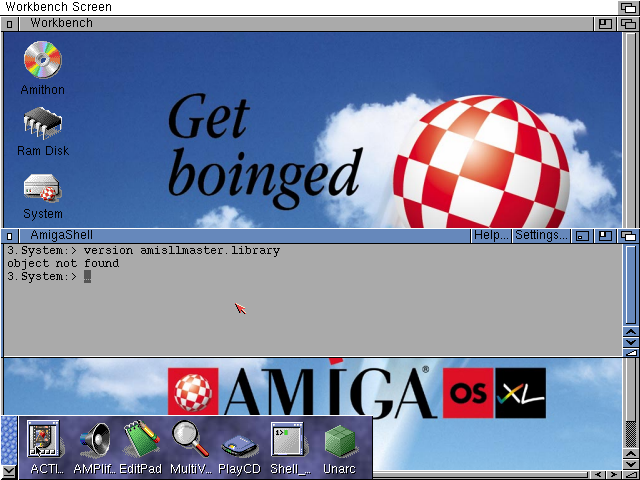Click the Workbench Screen title text
The width and height of the screenshot is (640, 480).
click(58, 7)
